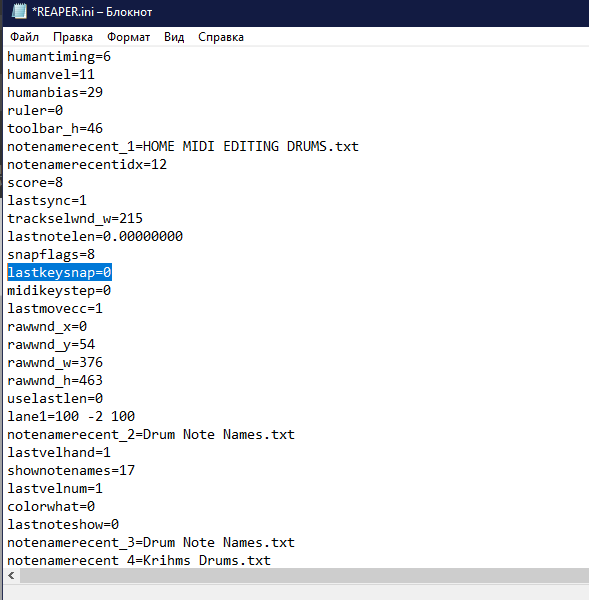This screenshot has height=600, width=589.
Task: Click the lastvelhand=1 line
Action: [59, 452]
